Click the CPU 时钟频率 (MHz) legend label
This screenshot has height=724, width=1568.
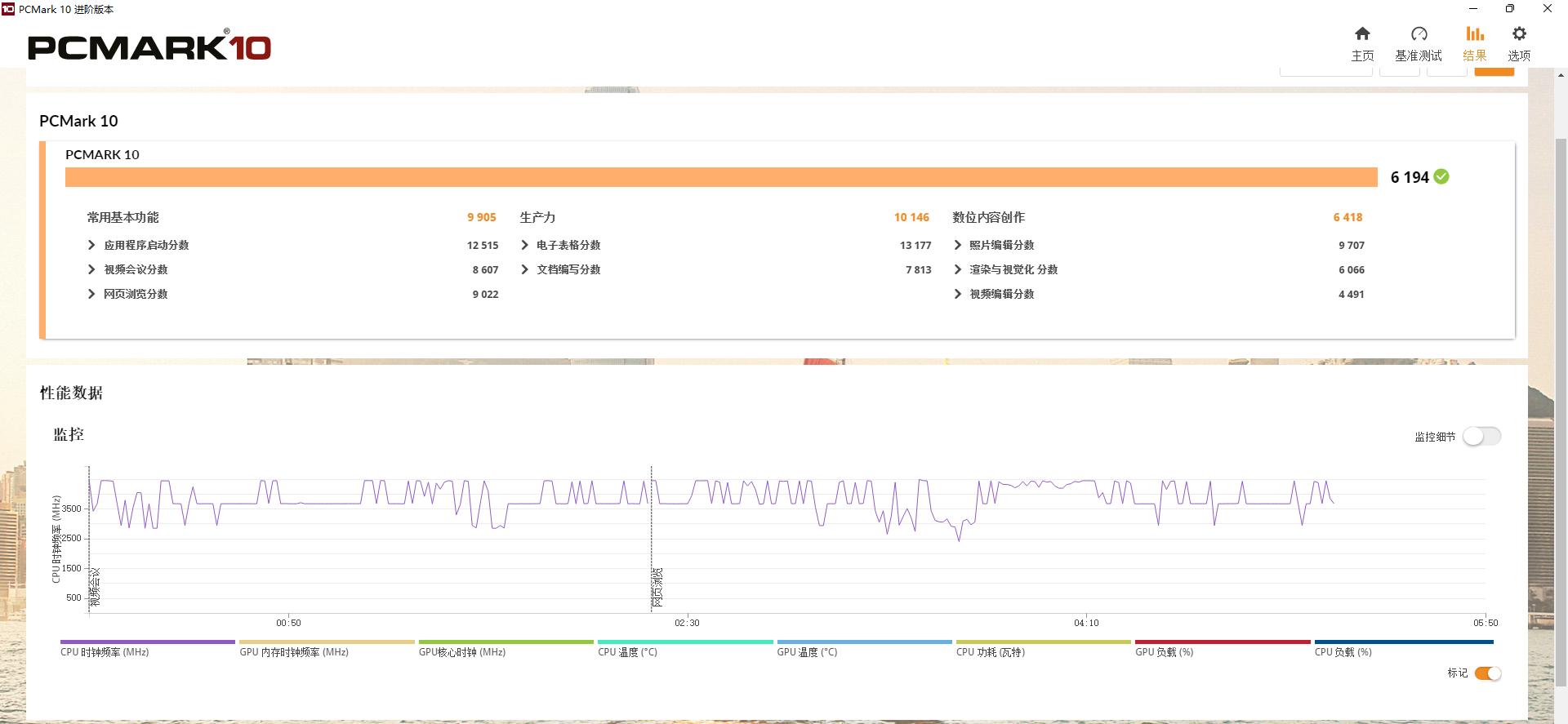(x=105, y=652)
